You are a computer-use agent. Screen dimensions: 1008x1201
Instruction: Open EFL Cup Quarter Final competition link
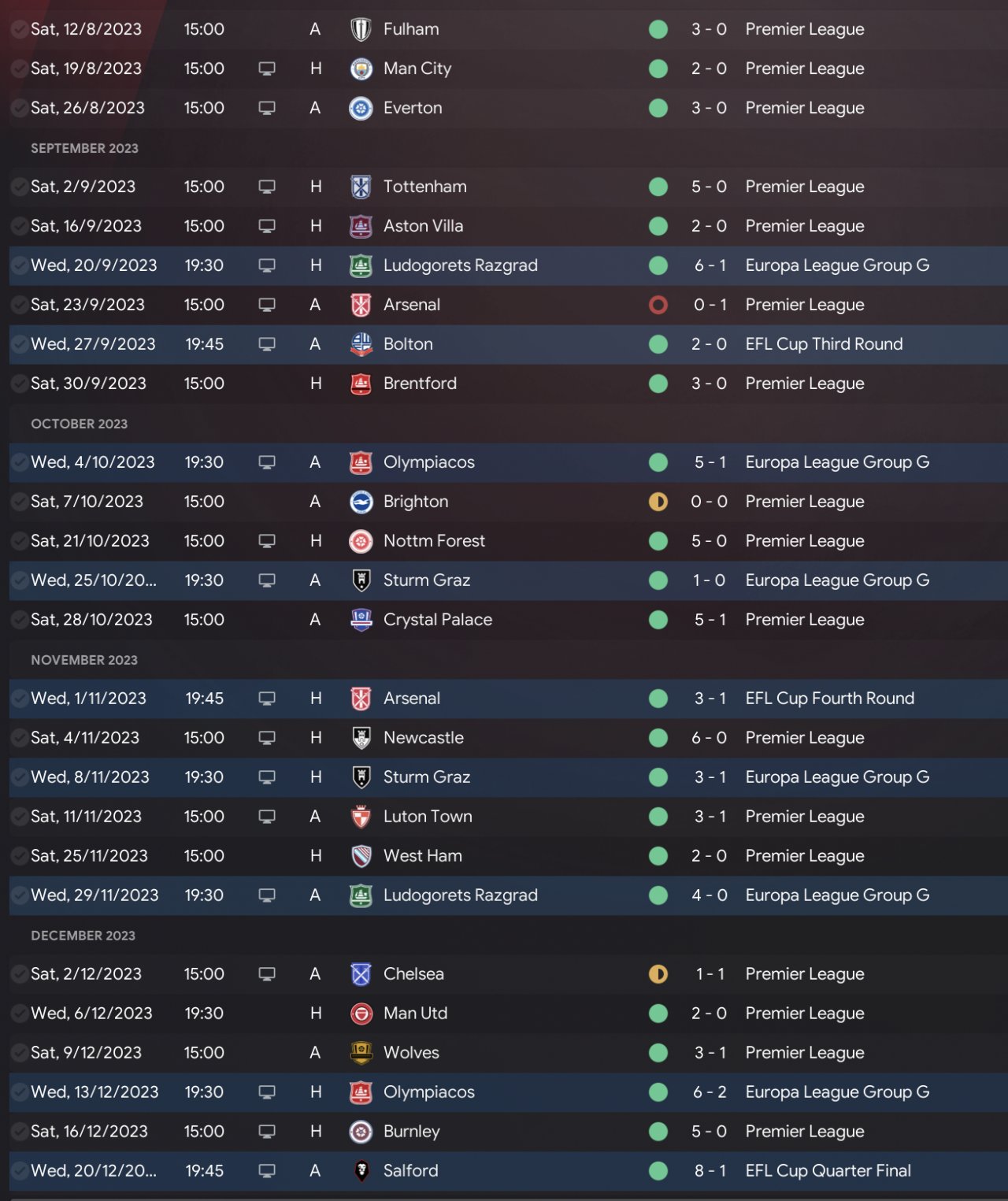point(828,1171)
